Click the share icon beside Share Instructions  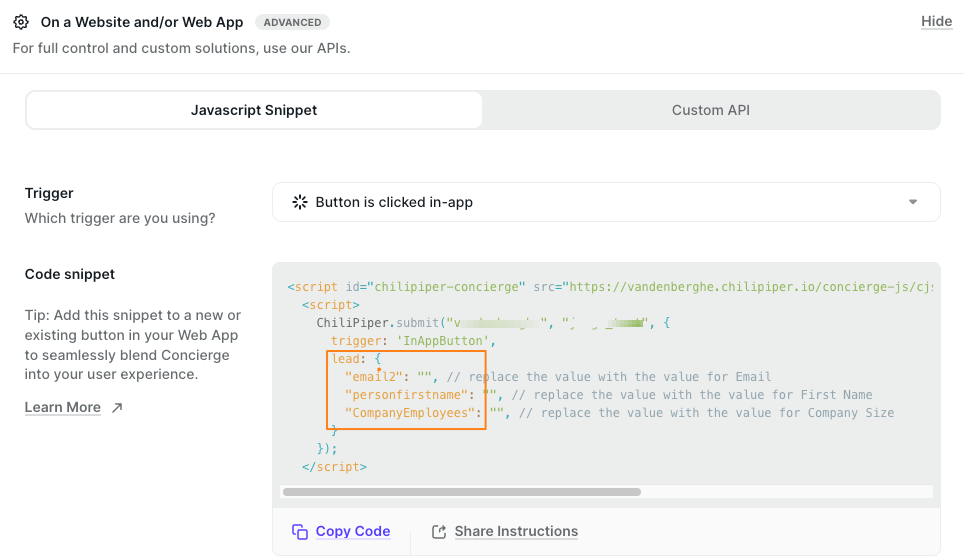pos(438,532)
